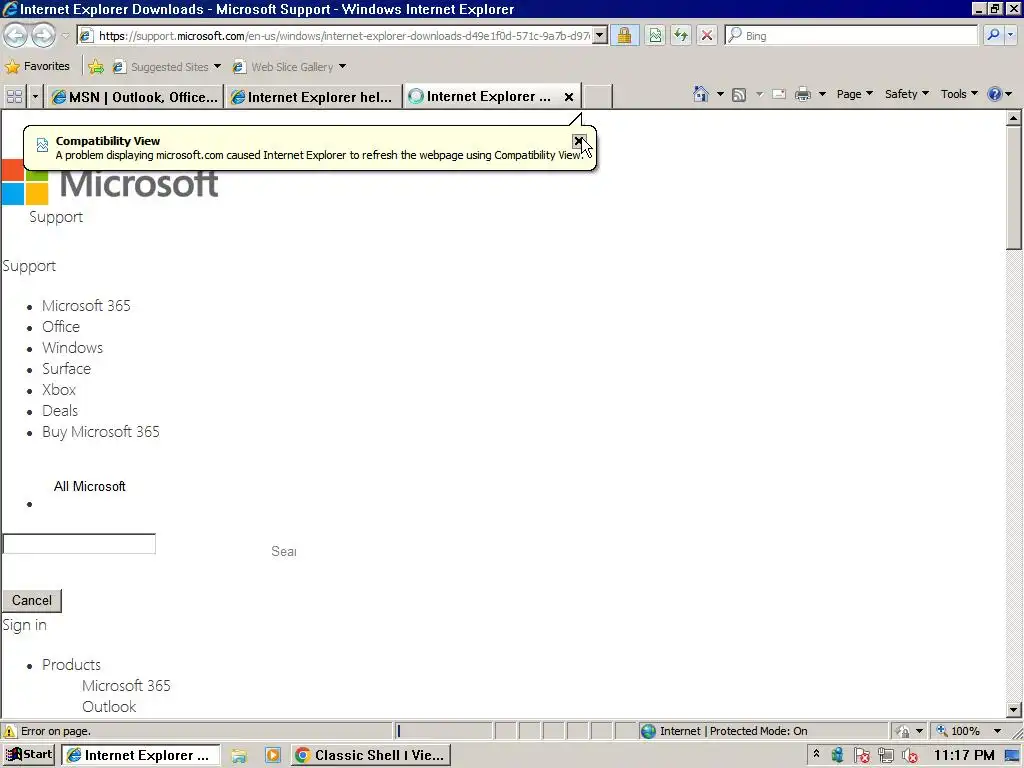Screen dimensions: 1024x768
Task: Click the Sign in link
Action: pyautogui.click(x=25, y=625)
